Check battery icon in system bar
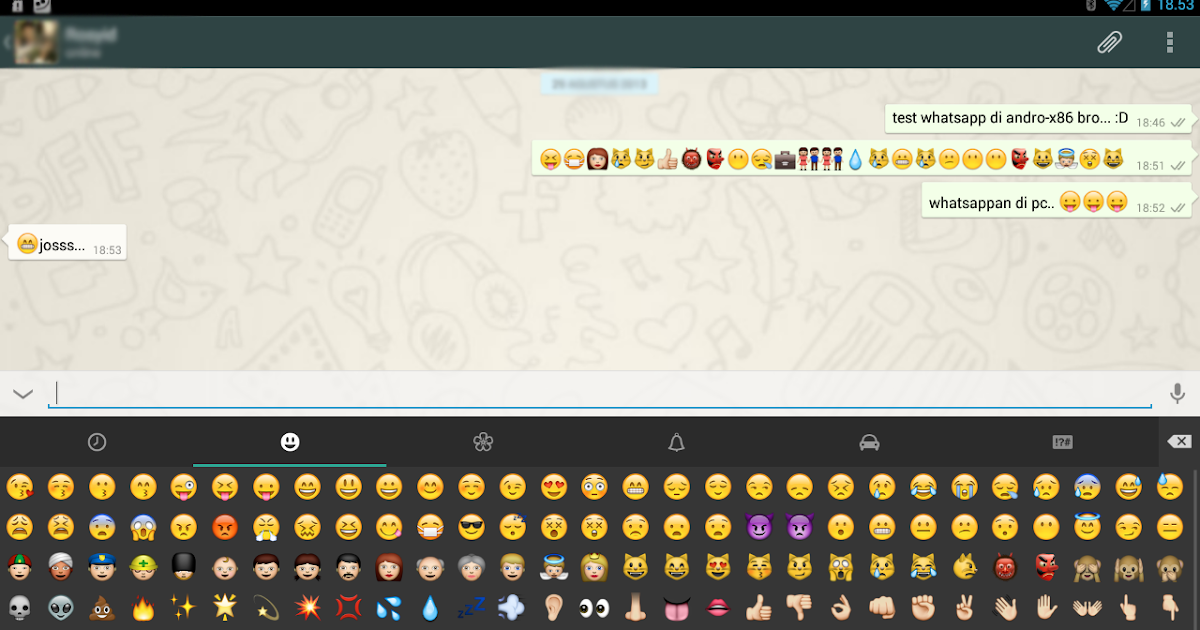The height and width of the screenshot is (630, 1200). [x=1146, y=6]
